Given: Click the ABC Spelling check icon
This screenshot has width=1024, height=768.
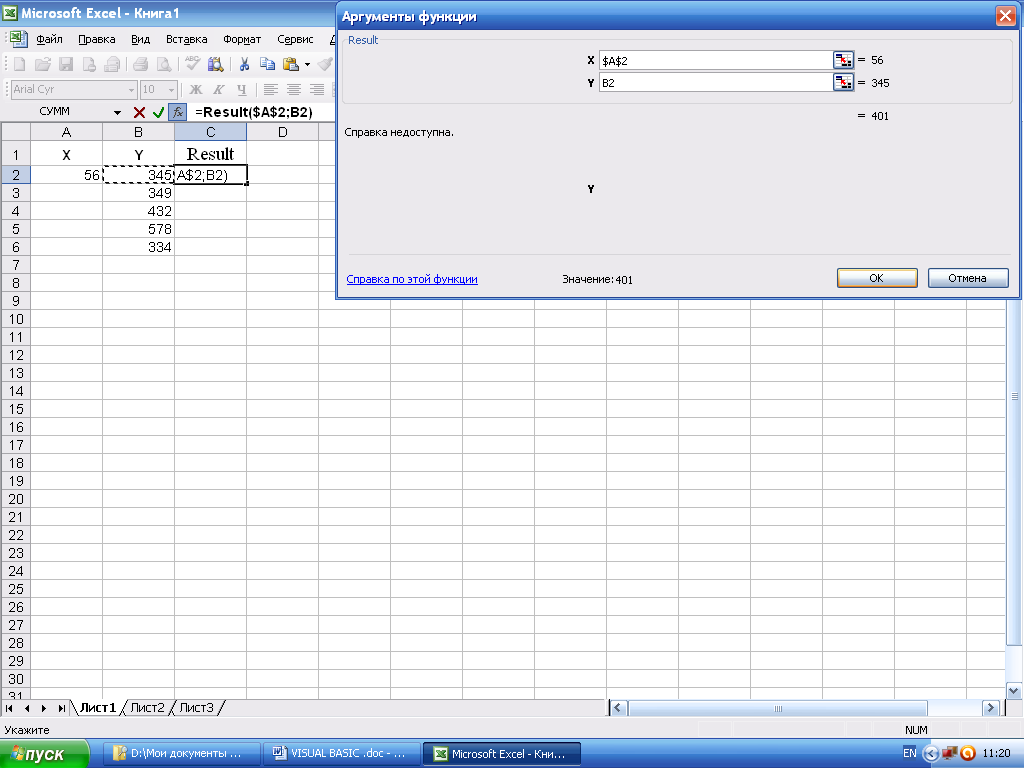Looking at the screenshot, I should tap(192, 63).
